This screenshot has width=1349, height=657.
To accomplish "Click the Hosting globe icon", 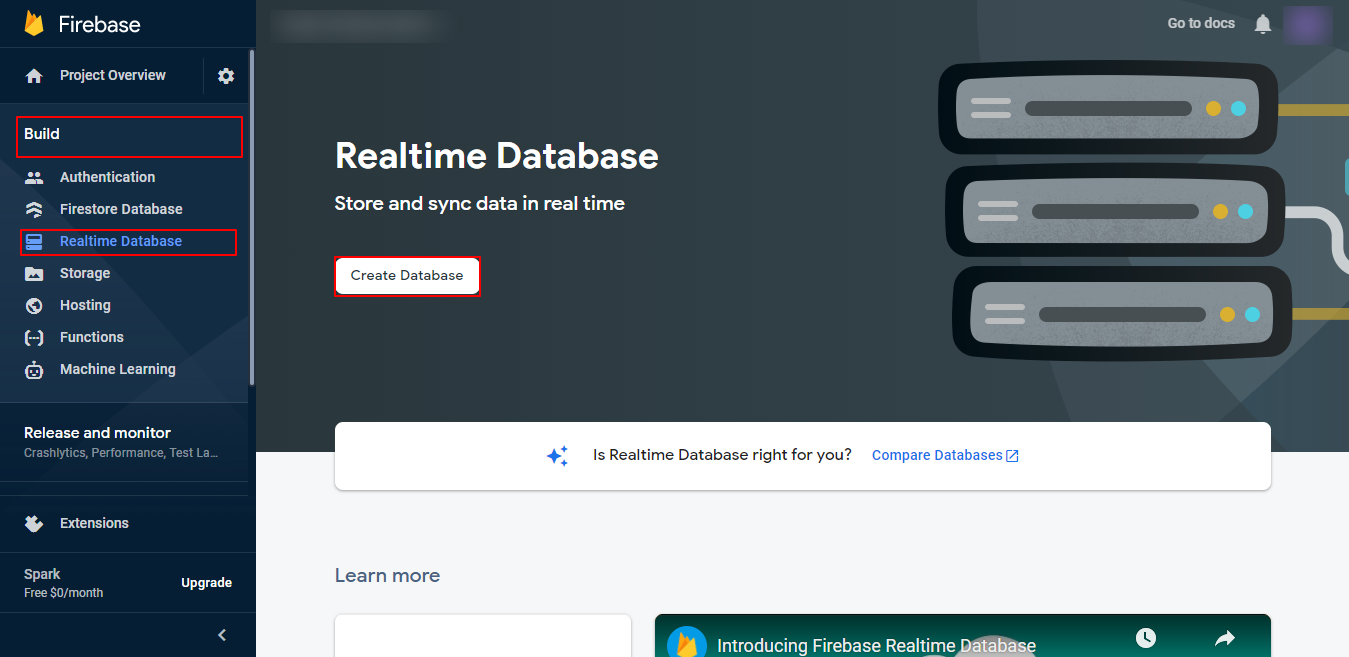I will (34, 306).
